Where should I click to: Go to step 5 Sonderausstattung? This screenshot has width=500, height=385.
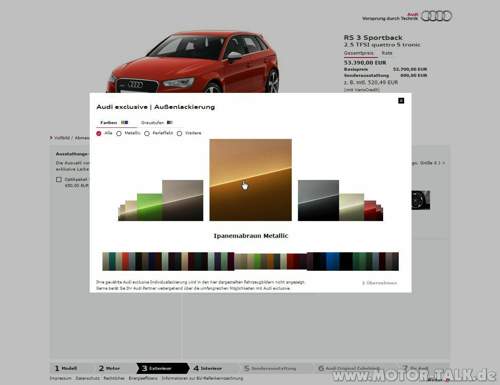(270, 368)
